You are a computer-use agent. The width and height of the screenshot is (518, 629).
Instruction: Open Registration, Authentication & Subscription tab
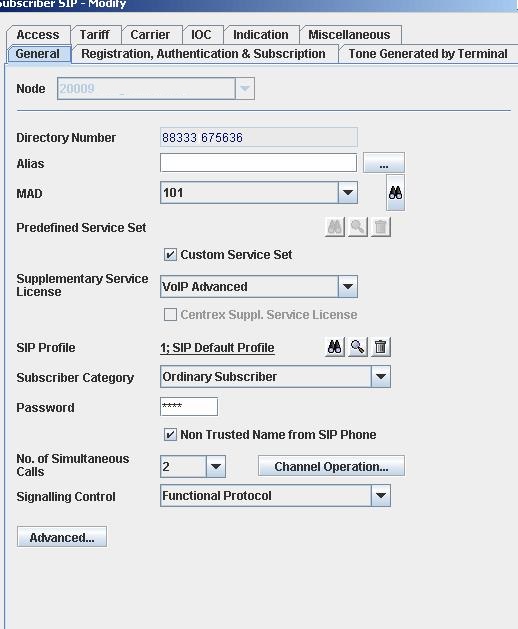[203, 54]
